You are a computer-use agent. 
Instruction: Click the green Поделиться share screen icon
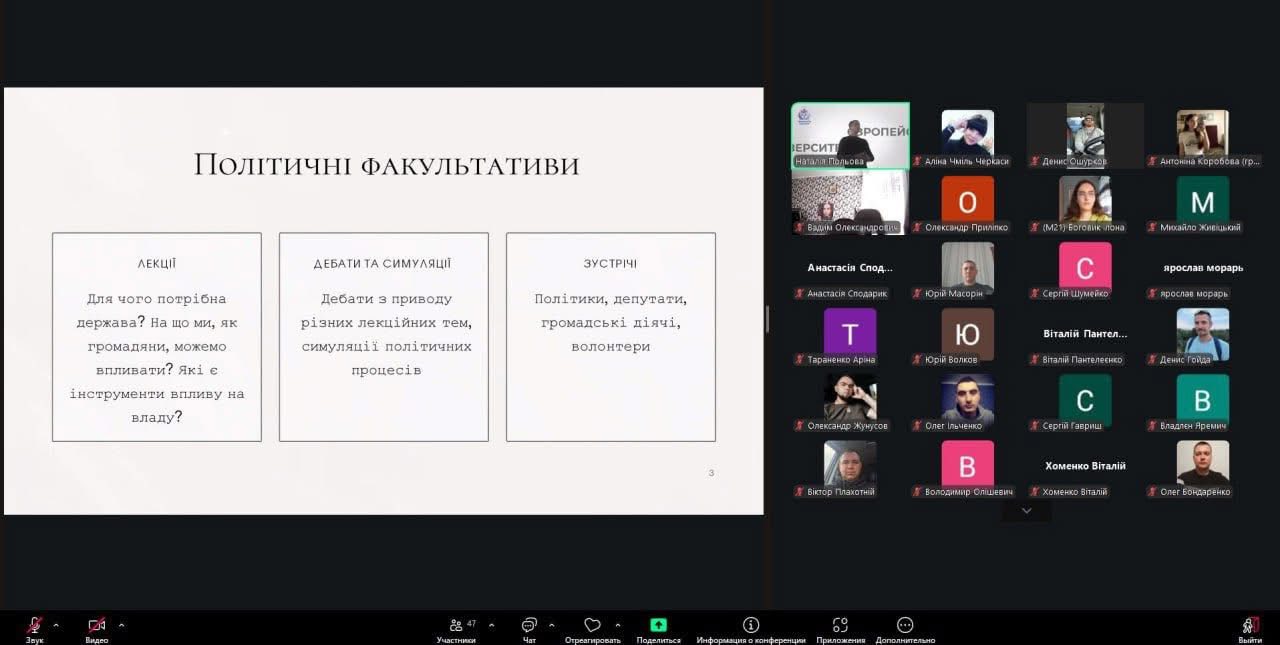(x=658, y=625)
